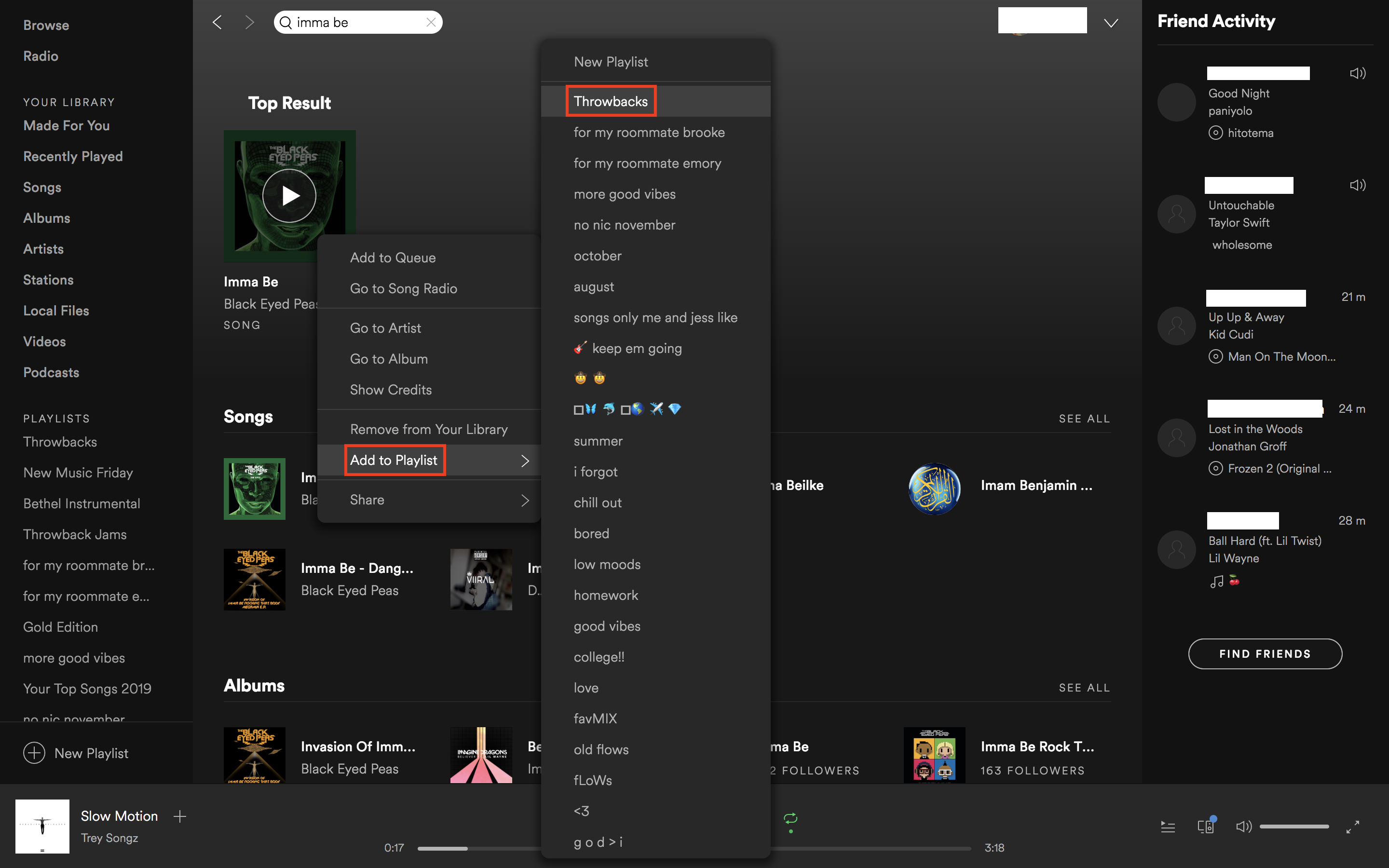
Task: Navigate forward using the forward arrow
Action: click(250, 22)
